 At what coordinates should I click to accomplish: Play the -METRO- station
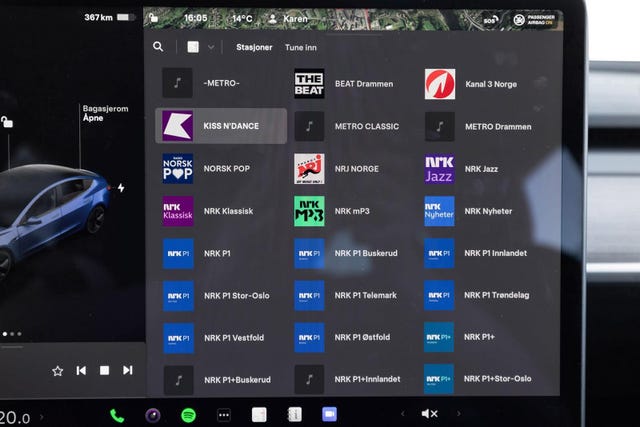coord(221,83)
